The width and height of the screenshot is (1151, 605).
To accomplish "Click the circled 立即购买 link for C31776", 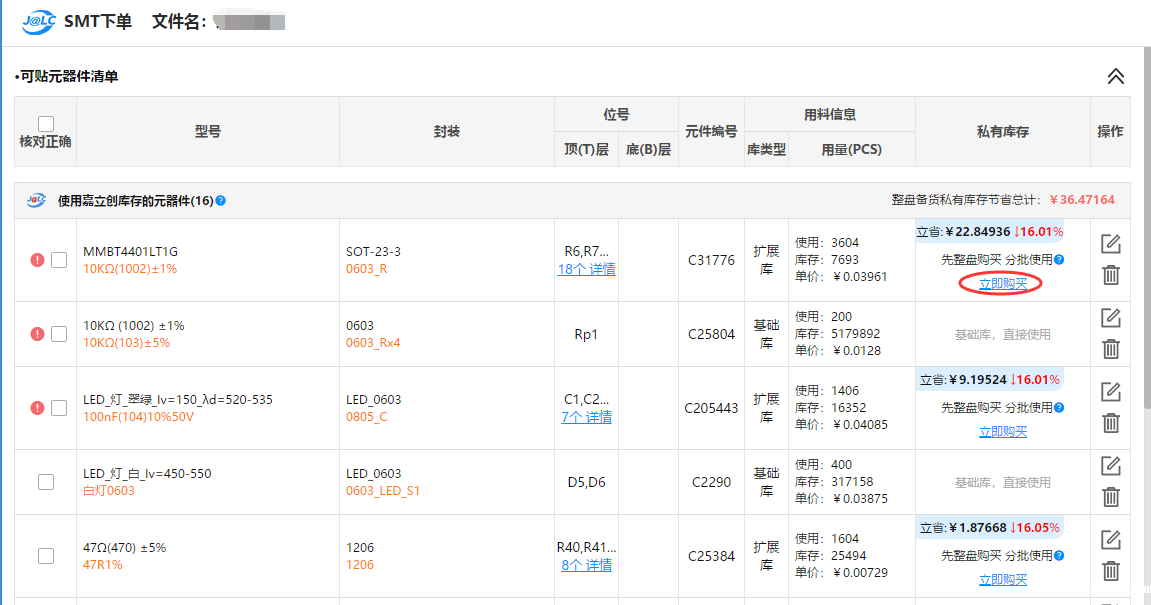I will pos(1002,284).
